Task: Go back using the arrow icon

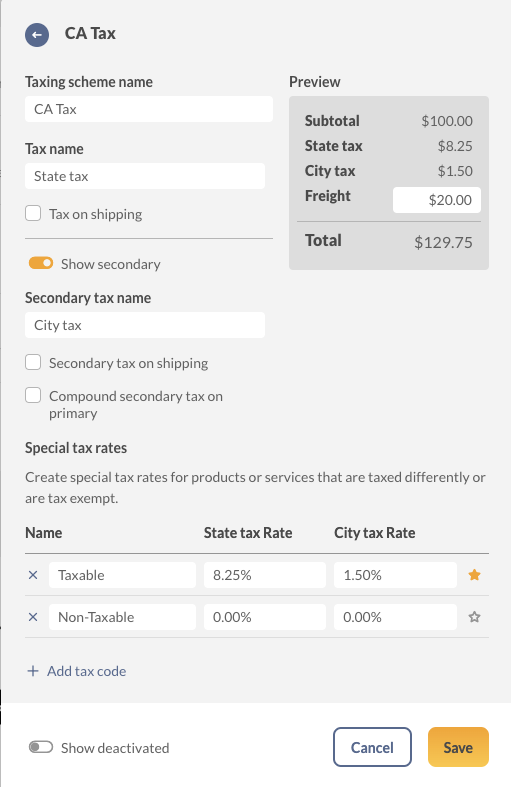Action: [37, 35]
